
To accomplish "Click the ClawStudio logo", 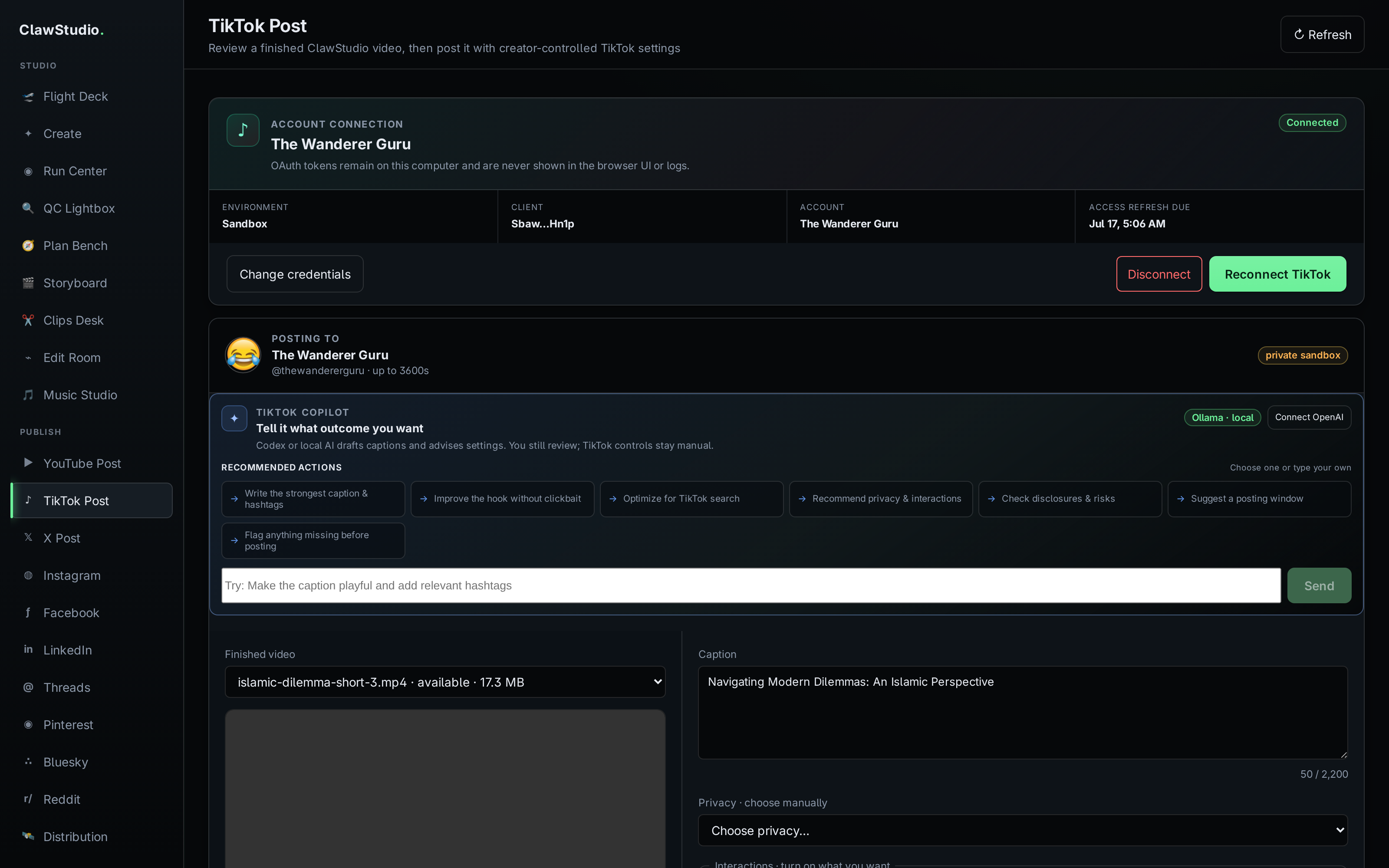I will (x=61, y=30).
